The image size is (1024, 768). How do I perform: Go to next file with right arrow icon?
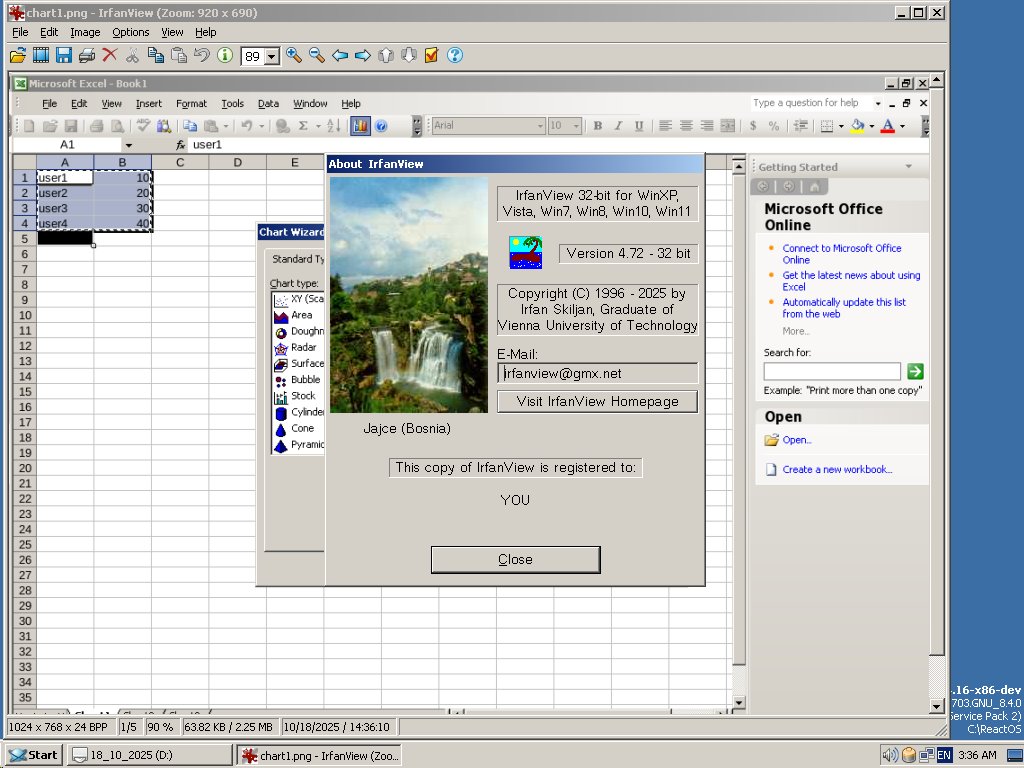coord(363,56)
